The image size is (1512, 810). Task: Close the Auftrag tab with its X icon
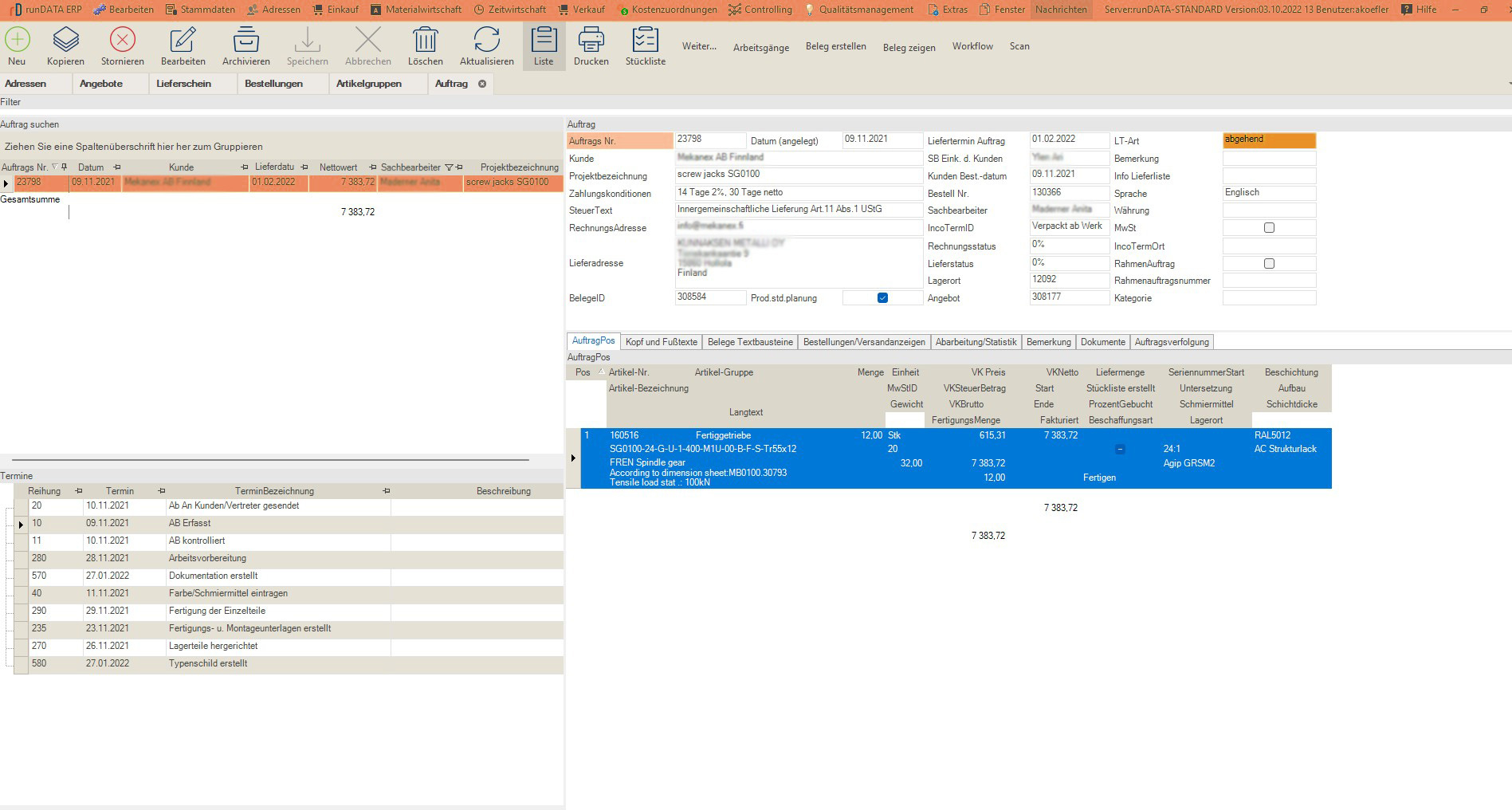(482, 84)
